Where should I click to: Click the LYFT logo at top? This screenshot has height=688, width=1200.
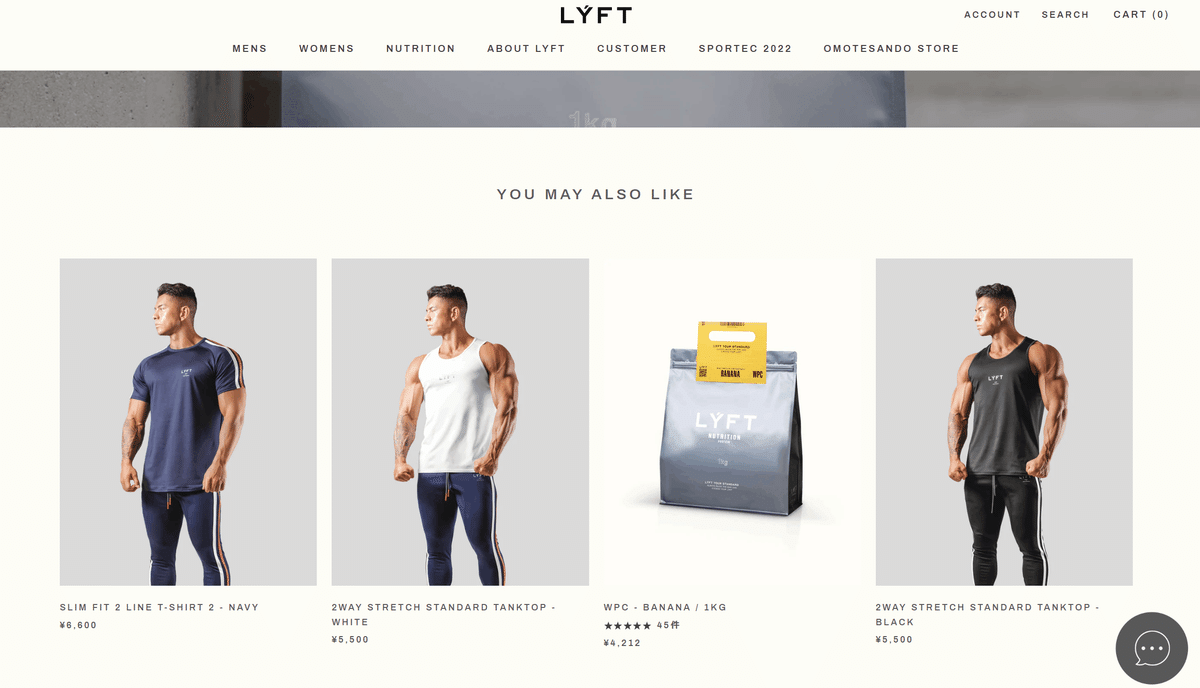[x=596, y=14]
